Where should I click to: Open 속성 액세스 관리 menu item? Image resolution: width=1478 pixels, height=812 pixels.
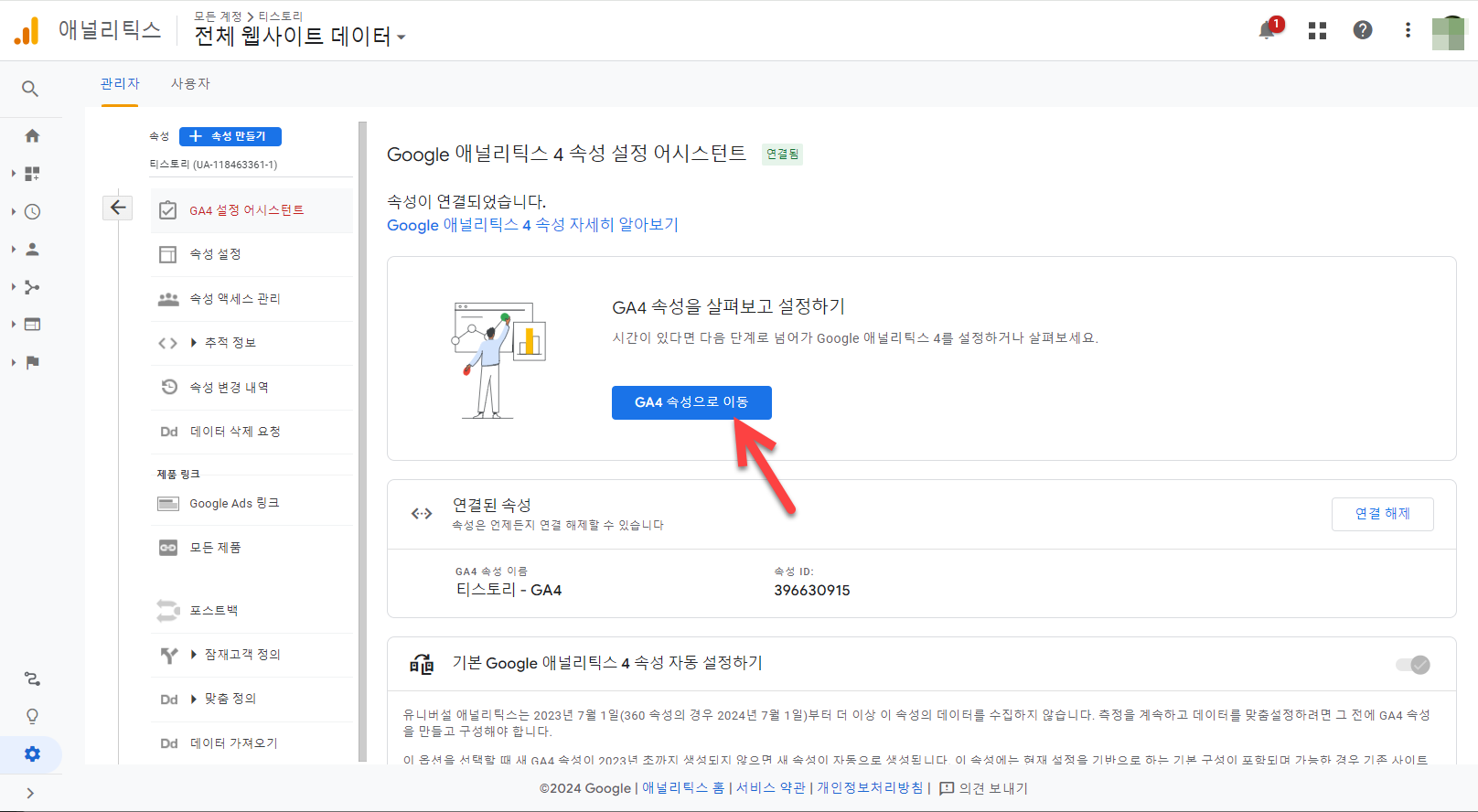pyautogui.click(x=251, y=299)
